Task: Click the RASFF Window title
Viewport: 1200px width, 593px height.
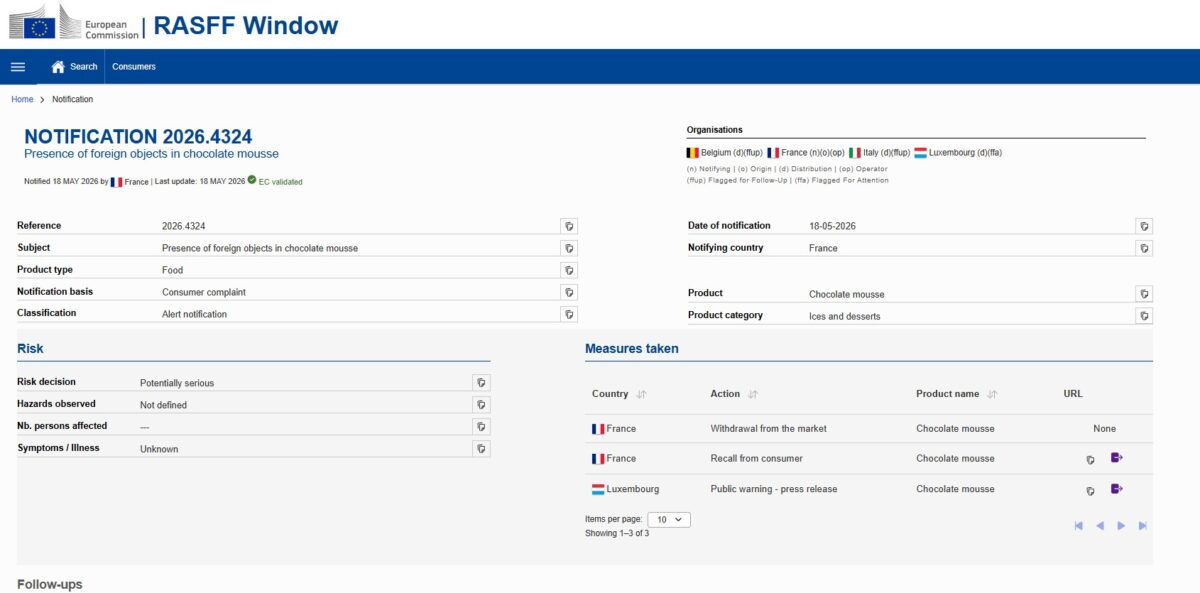Action: 246,25
